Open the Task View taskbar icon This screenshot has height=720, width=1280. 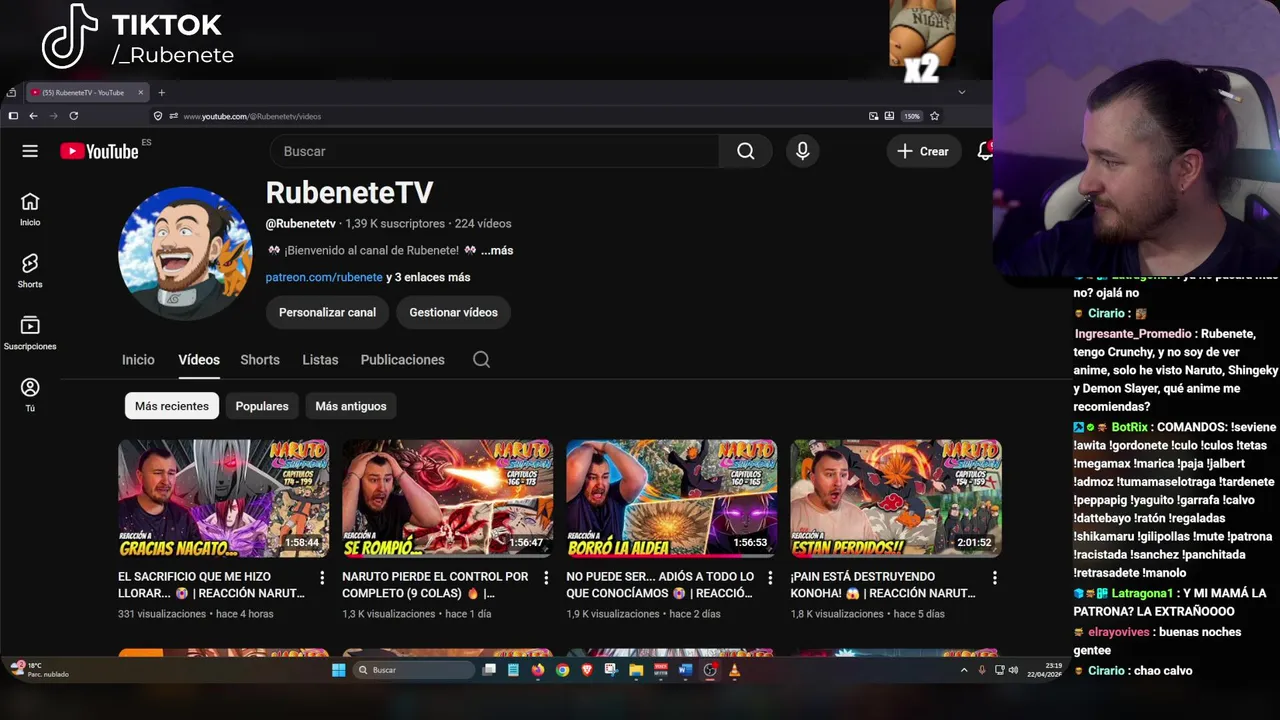[x=489, y=670]
